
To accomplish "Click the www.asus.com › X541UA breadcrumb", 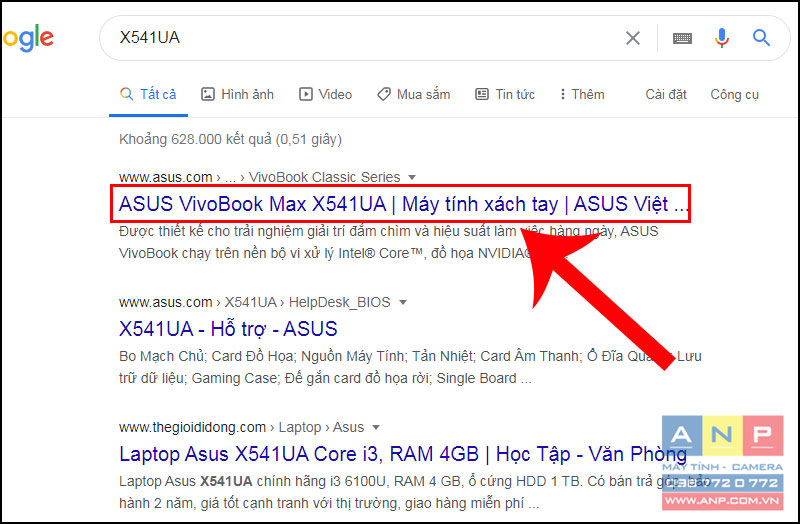I will [254, 302].
